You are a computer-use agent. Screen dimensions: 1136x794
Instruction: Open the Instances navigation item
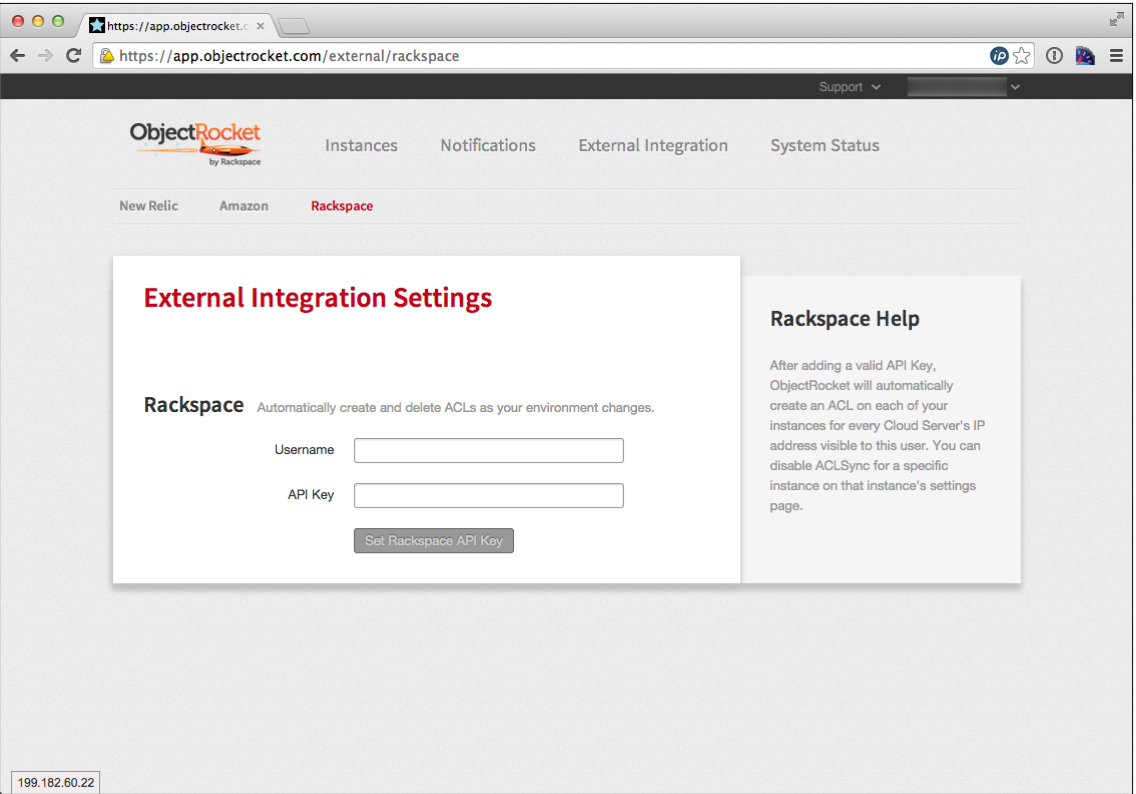pyautogui.click(x=361, y=146)
